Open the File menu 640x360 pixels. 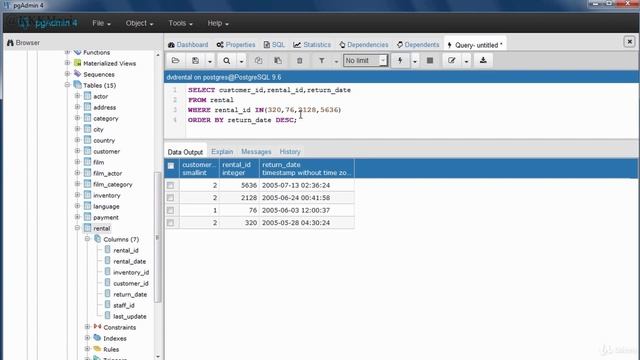coord(101,23)
